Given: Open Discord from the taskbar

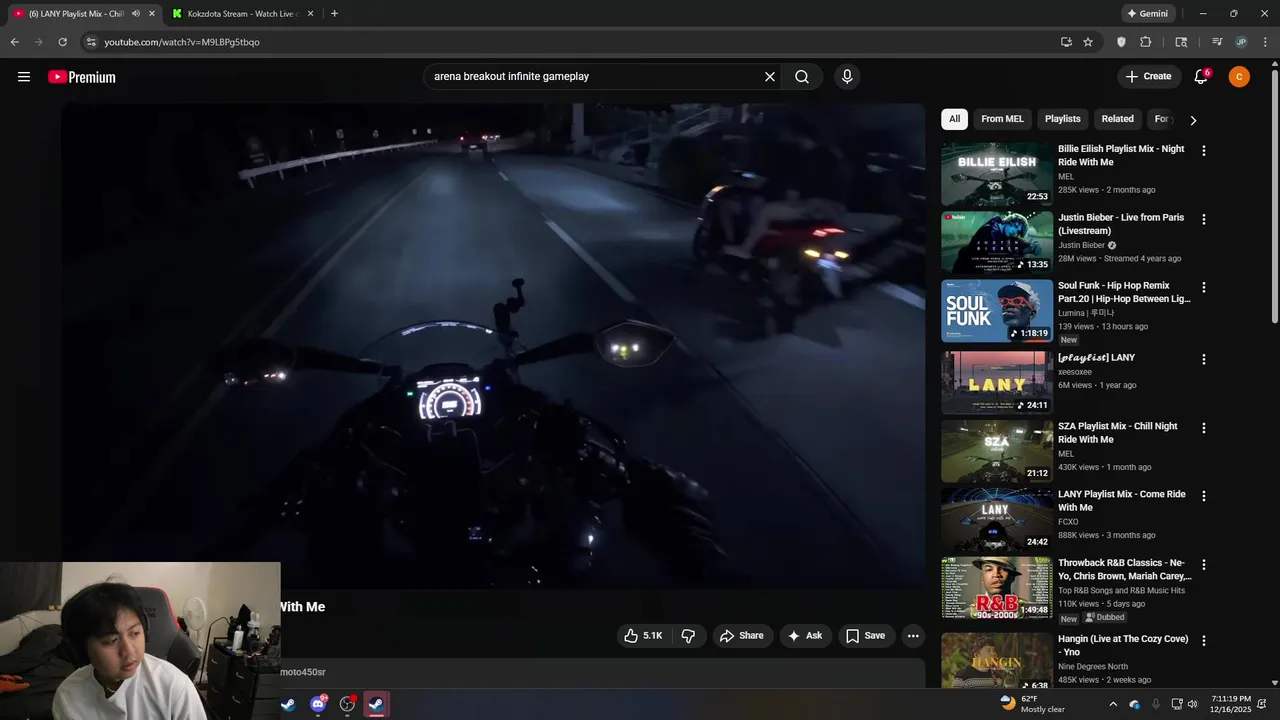Looking at the screenshot, I should (x=318, y=704).
